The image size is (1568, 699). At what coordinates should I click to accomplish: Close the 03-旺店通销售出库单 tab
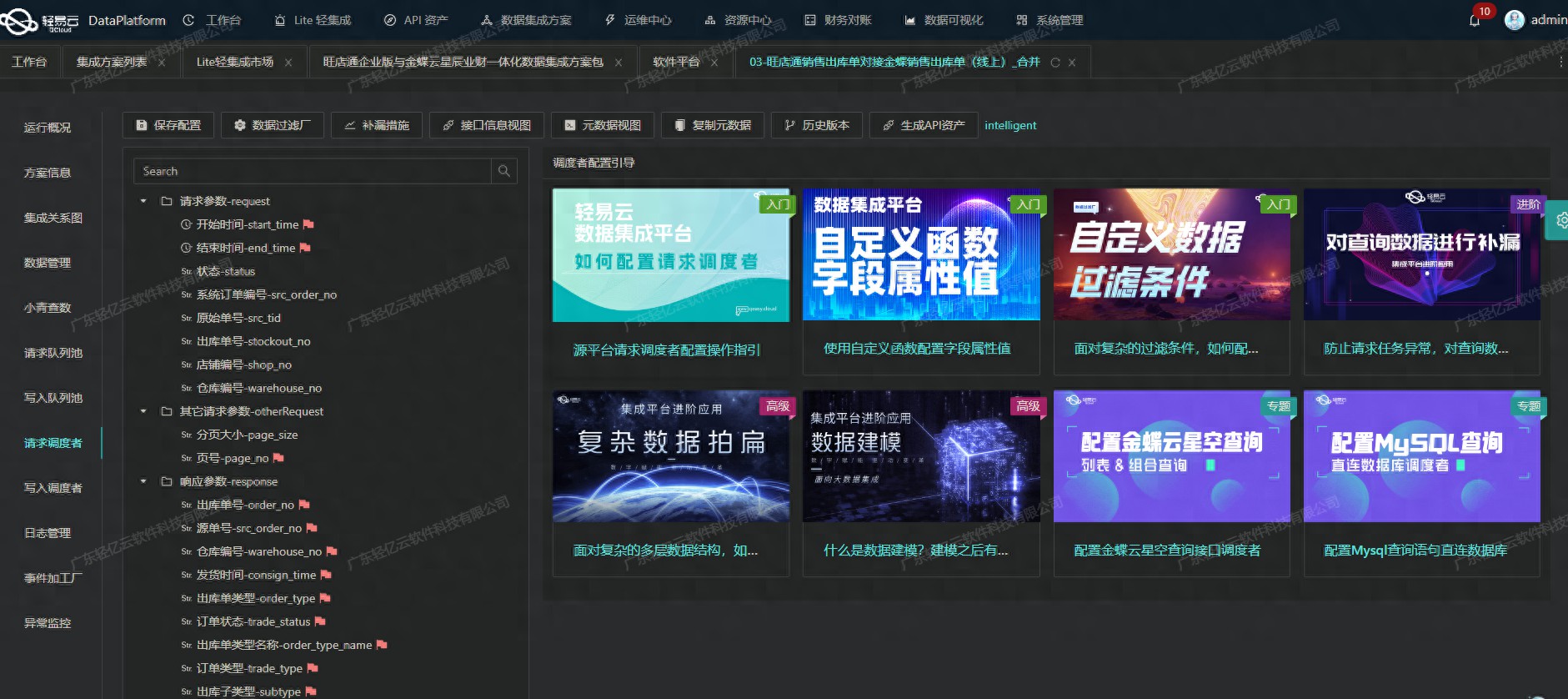tap(1072, 63)
